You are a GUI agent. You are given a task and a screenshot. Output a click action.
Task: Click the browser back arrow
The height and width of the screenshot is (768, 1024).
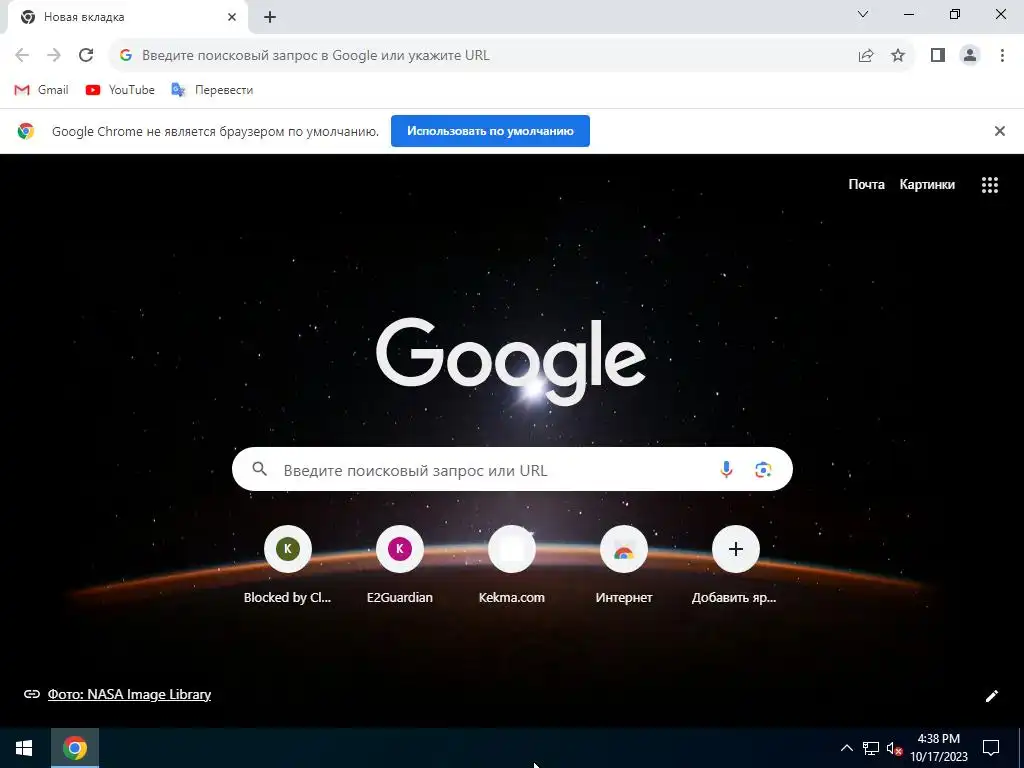(x=22, y=56)
